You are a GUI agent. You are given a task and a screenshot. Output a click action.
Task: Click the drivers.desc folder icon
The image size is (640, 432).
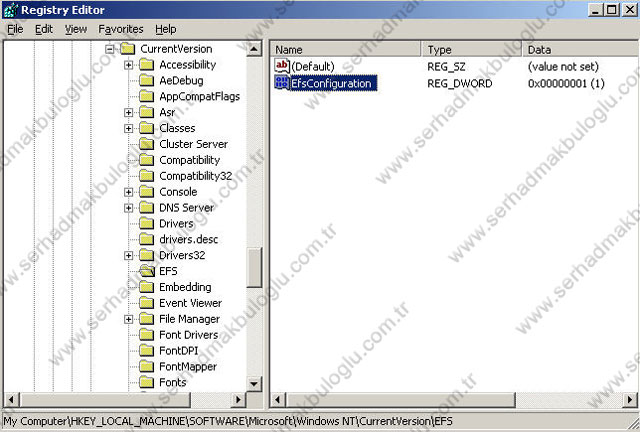(147, 239)
